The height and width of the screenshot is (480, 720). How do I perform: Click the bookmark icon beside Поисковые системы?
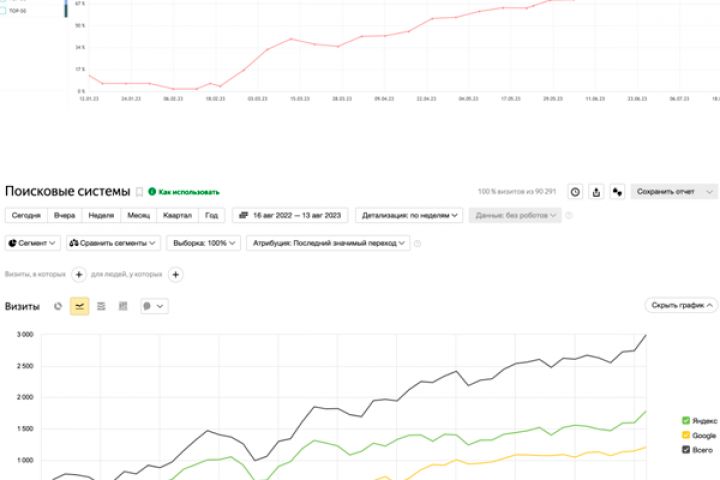click(139, 191)
